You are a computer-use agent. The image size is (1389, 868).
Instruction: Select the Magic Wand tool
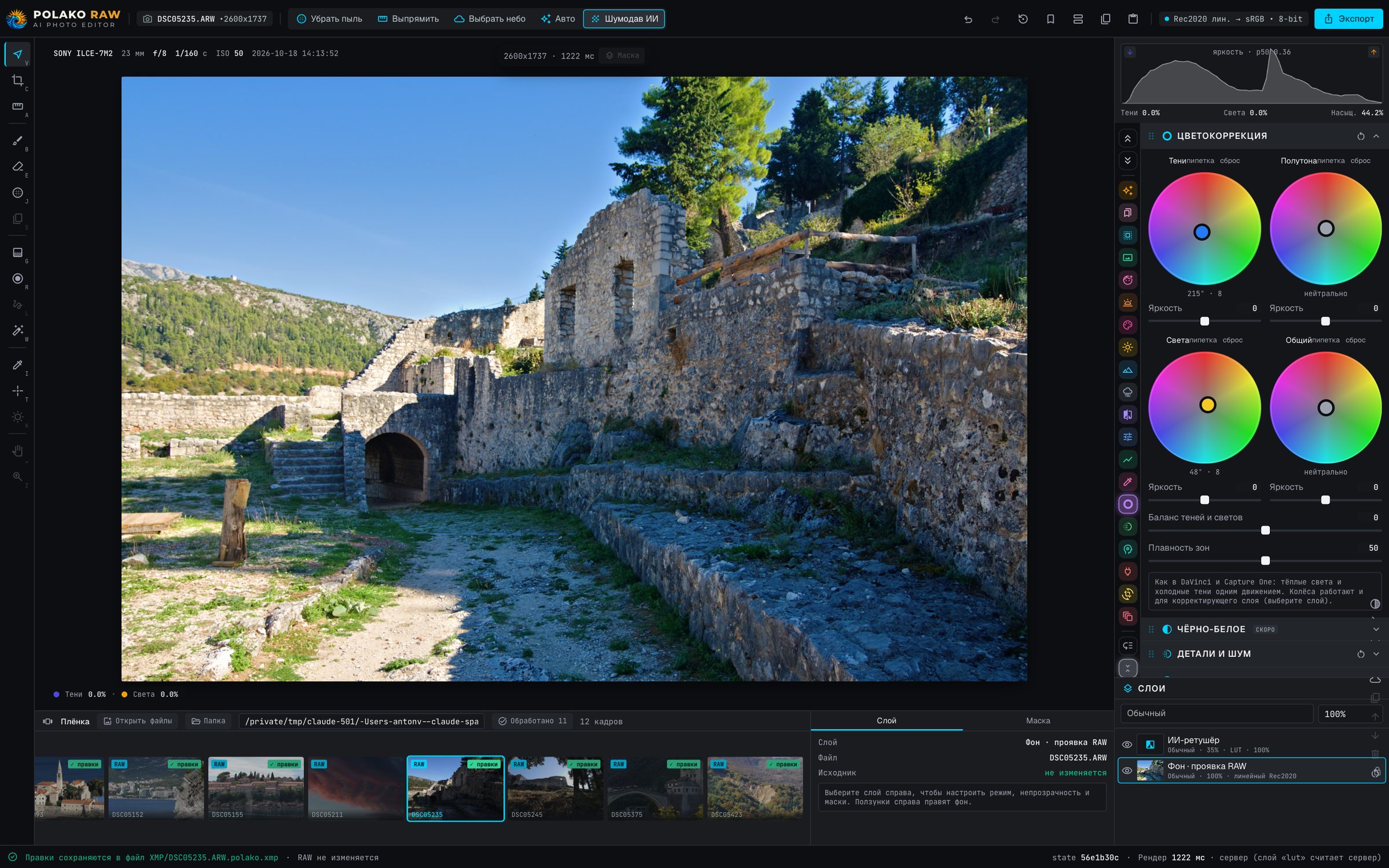pyautogui.click(x=17, y=330)
